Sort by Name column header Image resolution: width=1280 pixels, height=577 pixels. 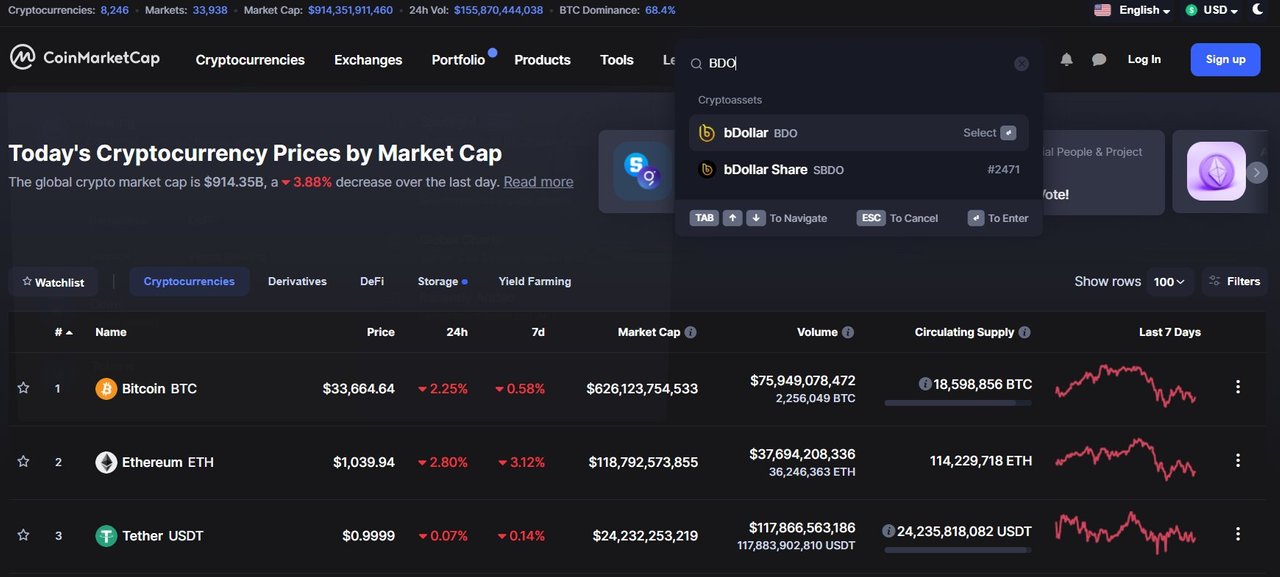[111, 332]
